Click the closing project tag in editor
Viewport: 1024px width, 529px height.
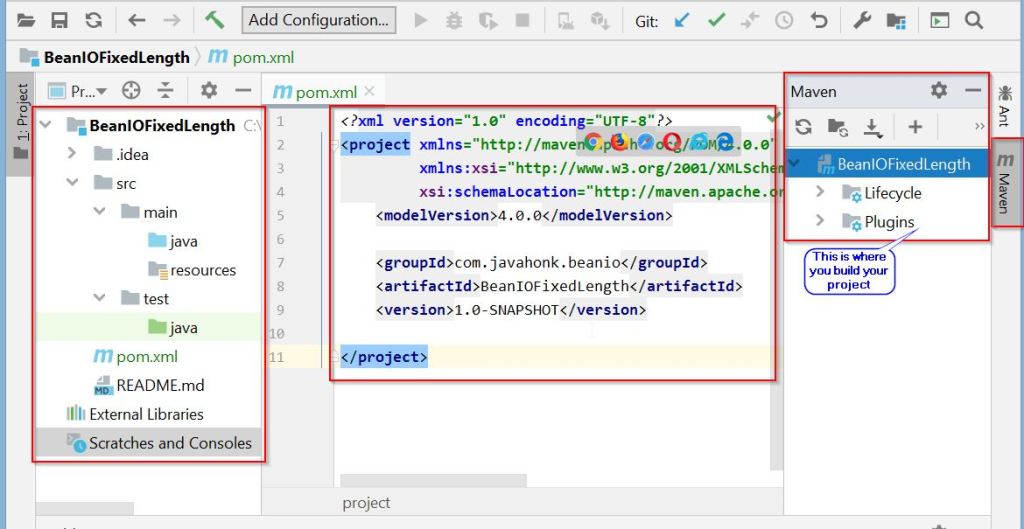point(384,357)
